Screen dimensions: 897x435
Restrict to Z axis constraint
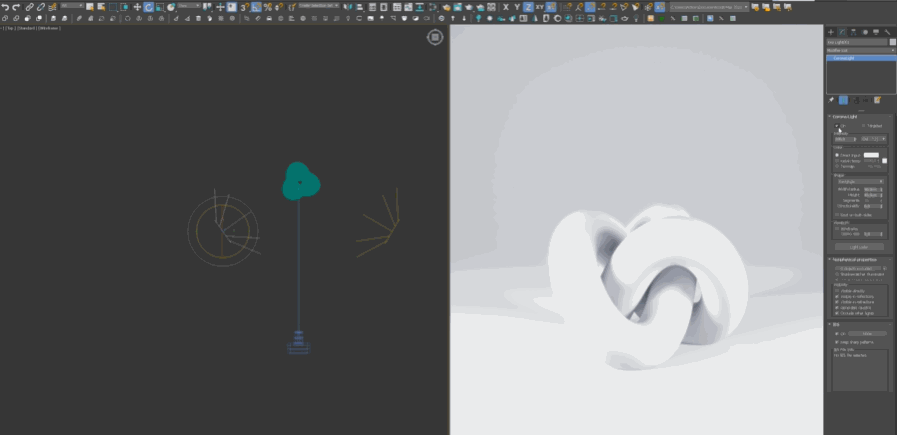tap(528, 7)
